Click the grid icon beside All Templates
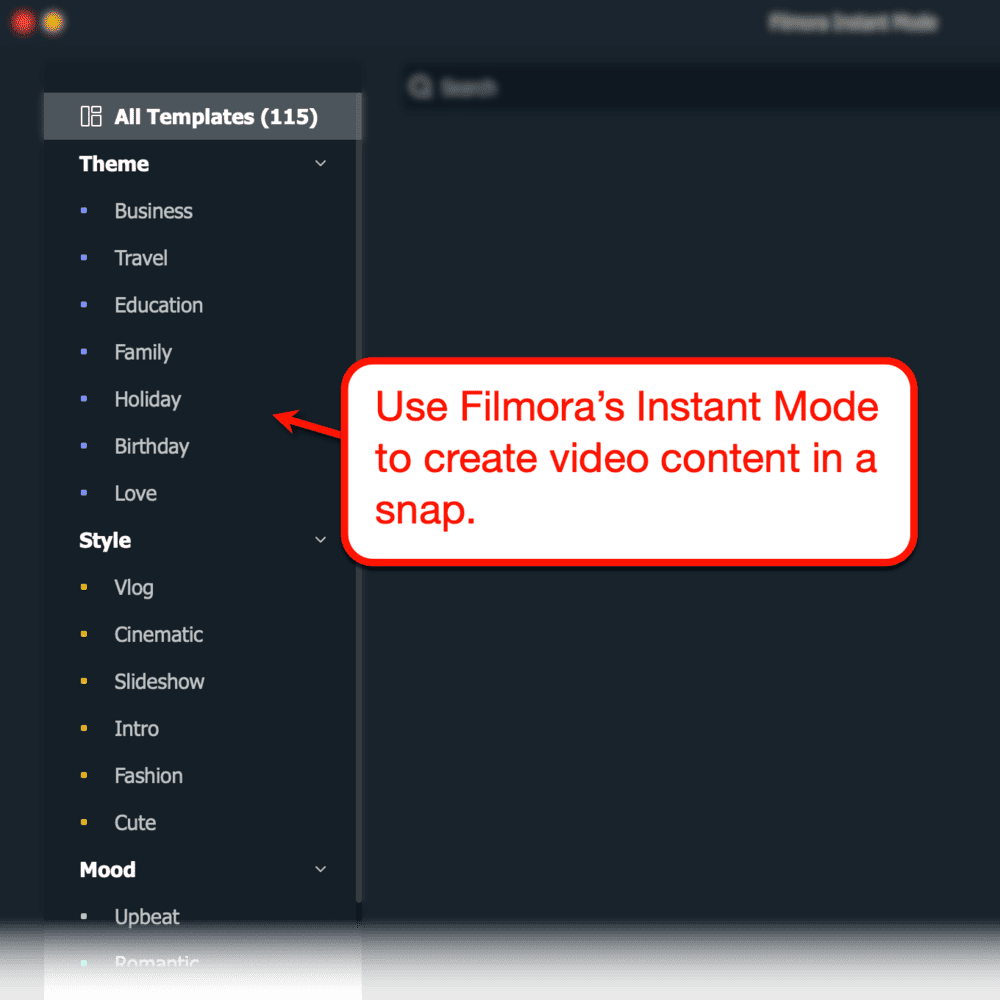 (90, 116)
